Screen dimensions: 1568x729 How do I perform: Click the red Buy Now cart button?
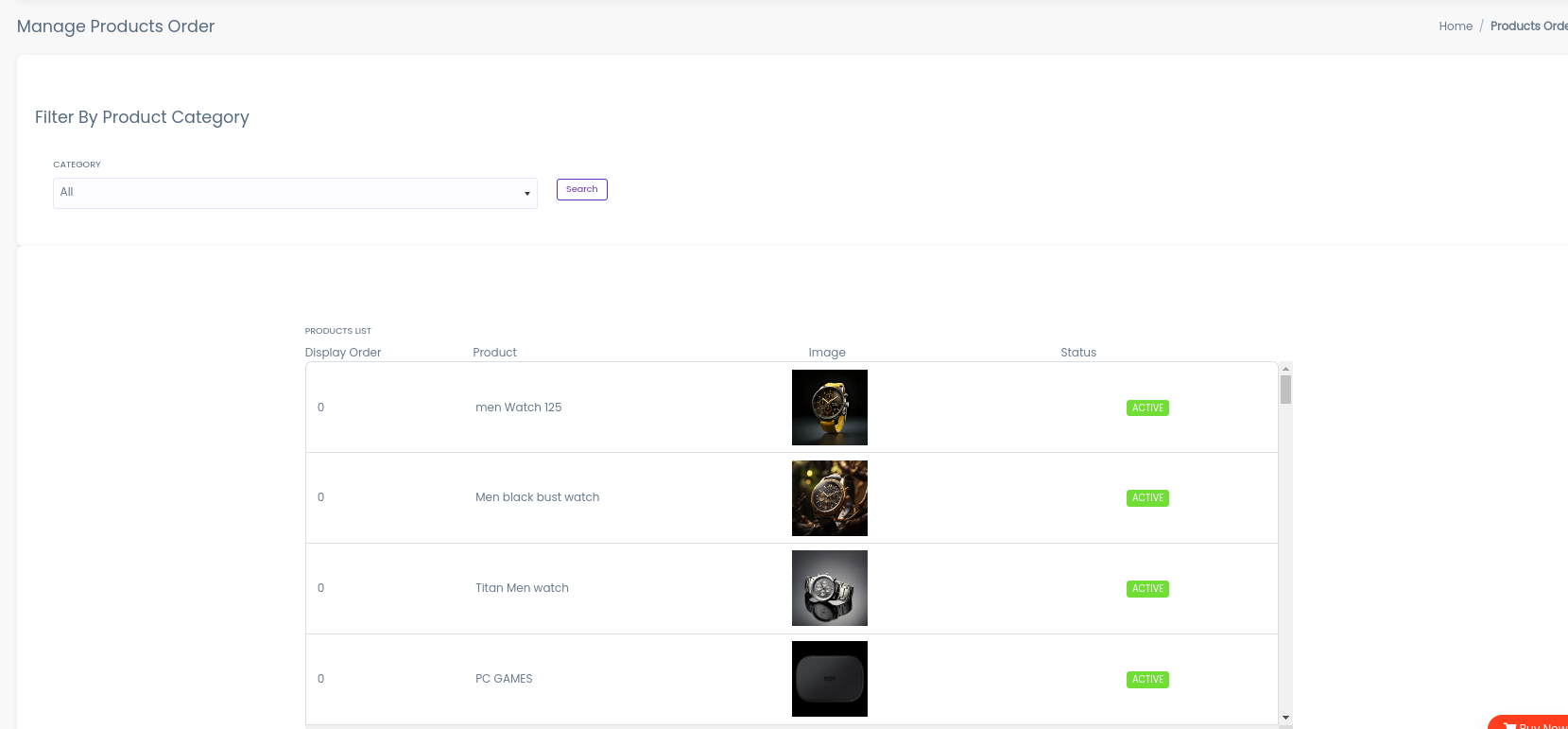[1533, 724]
